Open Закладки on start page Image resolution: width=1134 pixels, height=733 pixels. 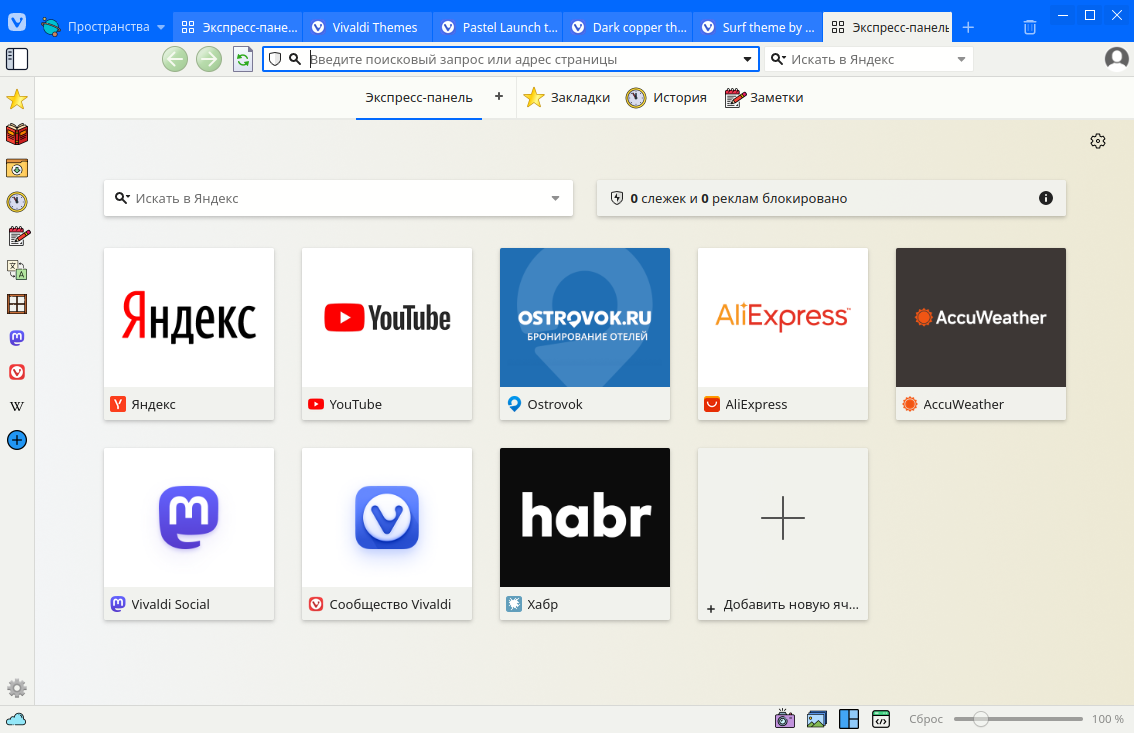point(566,98)
